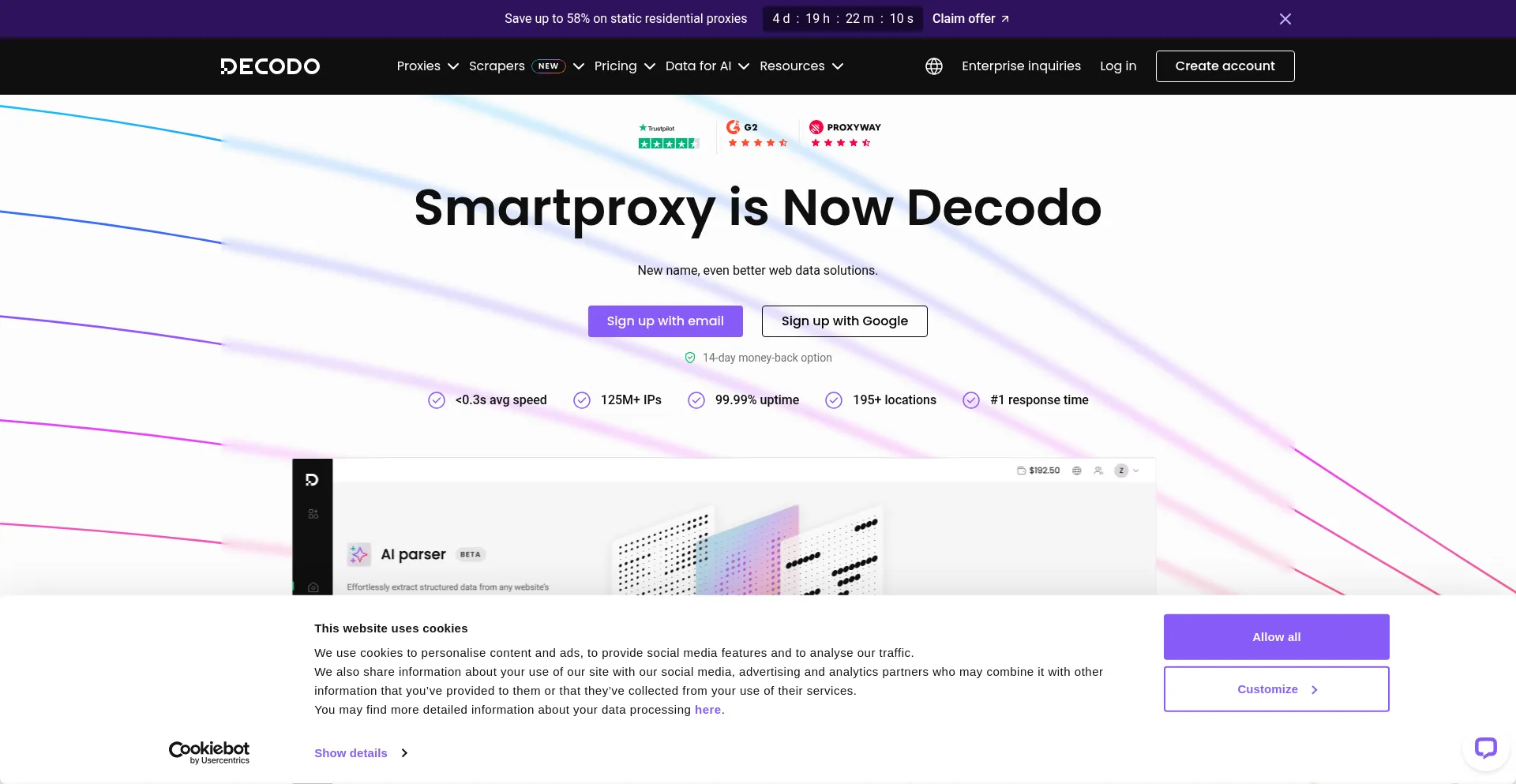
Task: Open the Resources menu
Action: click(801, 66)
